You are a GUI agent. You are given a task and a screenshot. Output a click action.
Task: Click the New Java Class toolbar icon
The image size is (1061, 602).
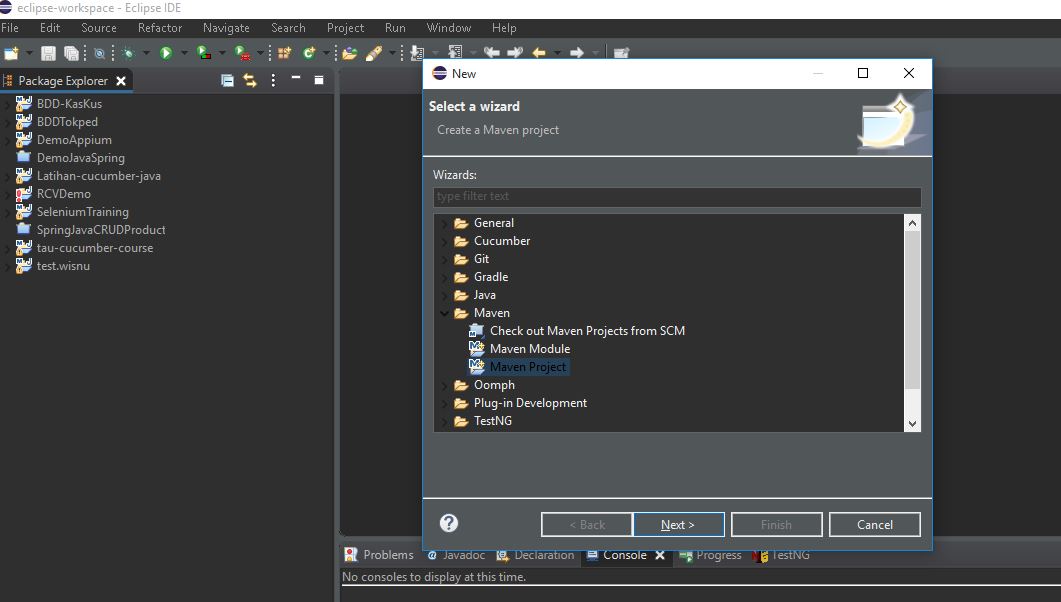(309, 53)
